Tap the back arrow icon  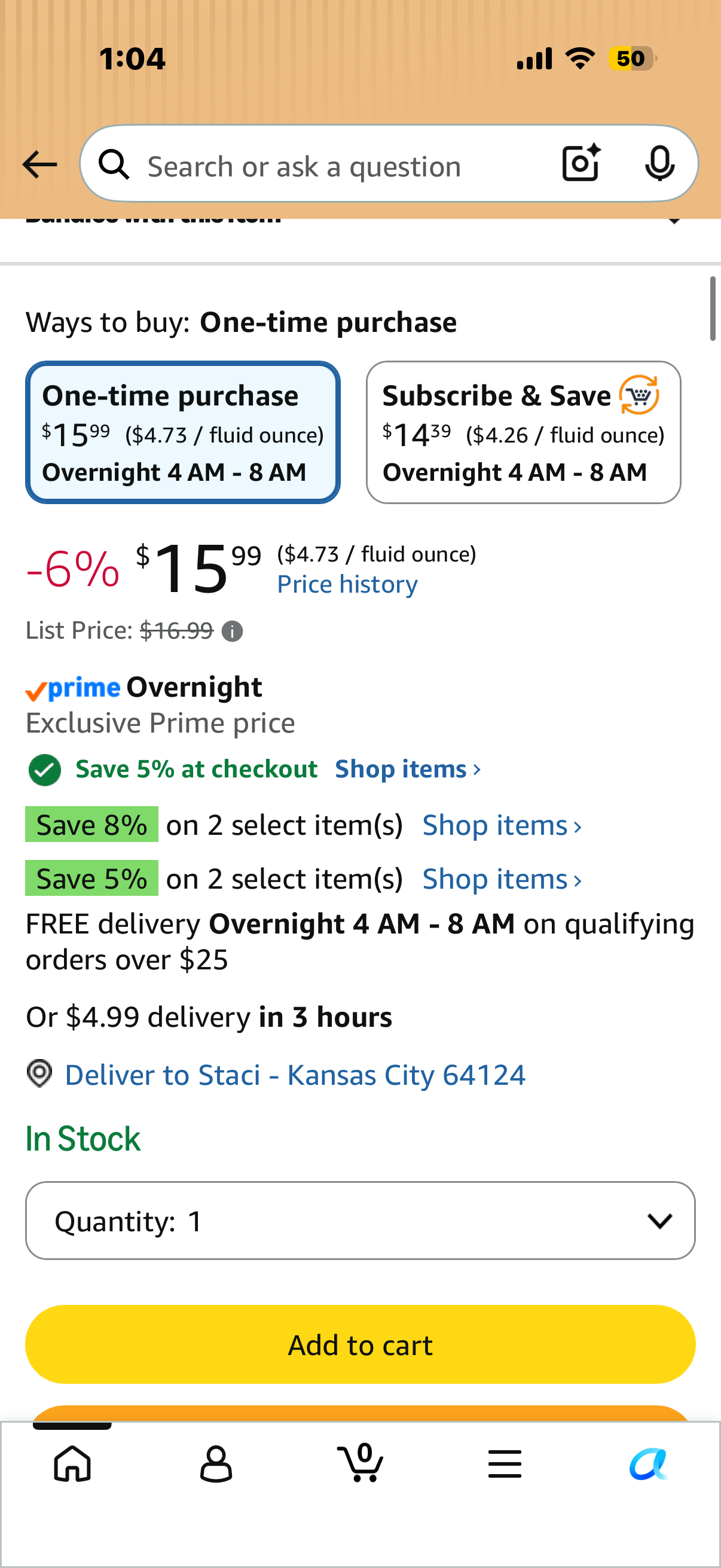pos(39,164)
